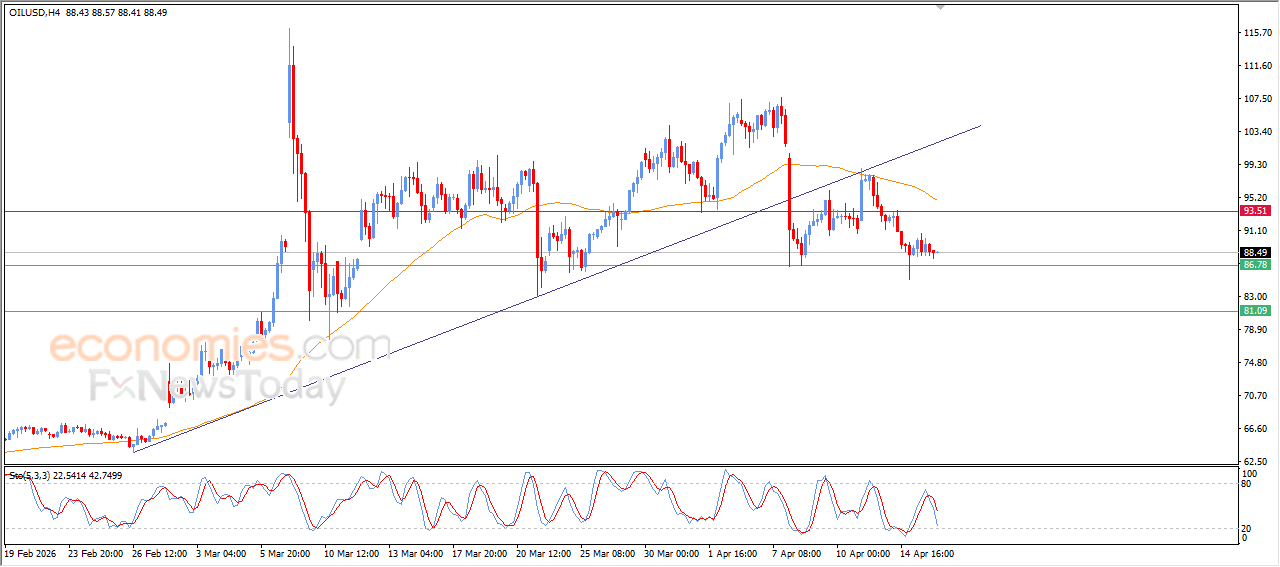This screenshot has width=1280, height=567.
Task: Click the chart shift triangle marker at top
Action: (940, 7)
